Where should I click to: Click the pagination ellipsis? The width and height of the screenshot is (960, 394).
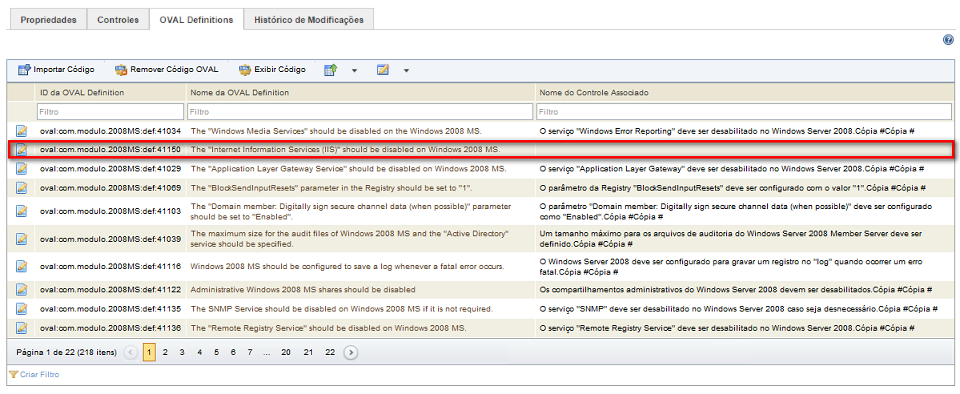[266, 352]
